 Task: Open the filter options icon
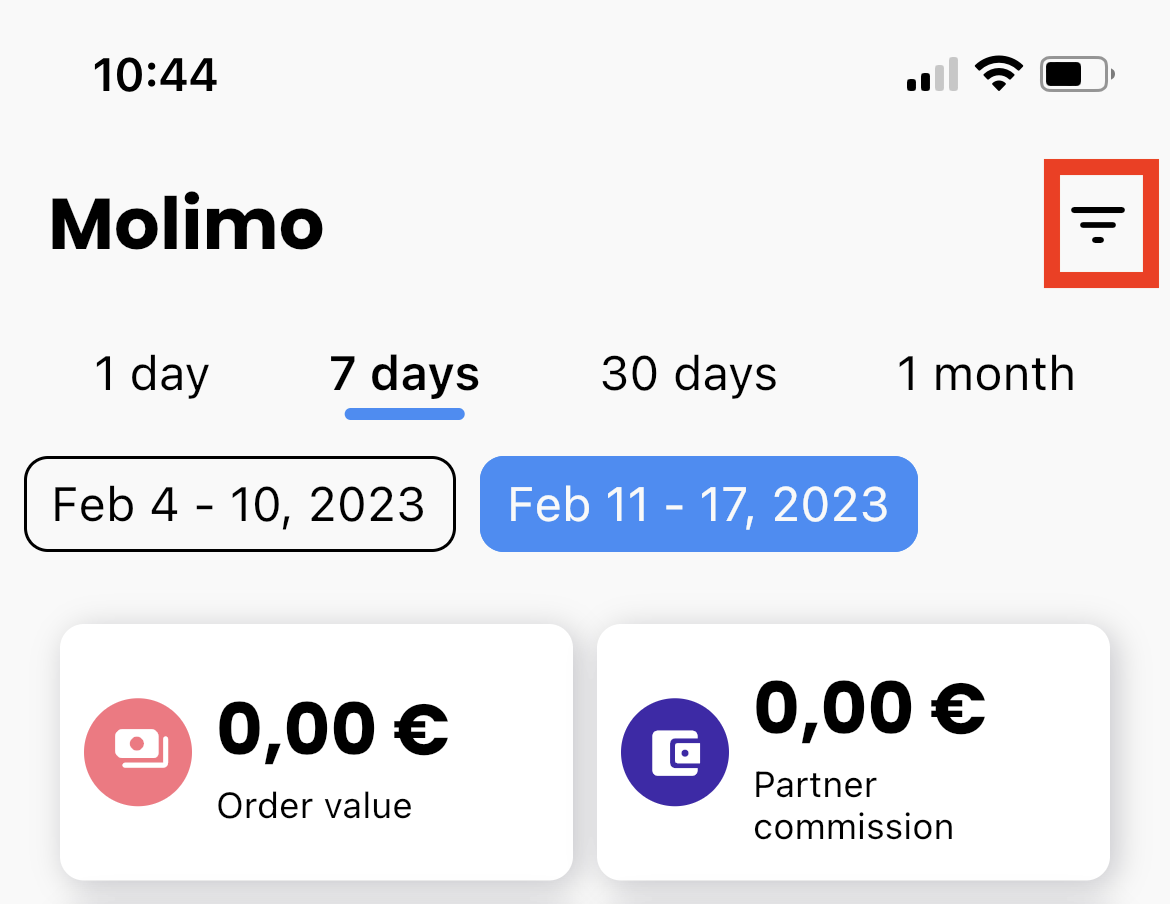click(x=1098, y=224)
